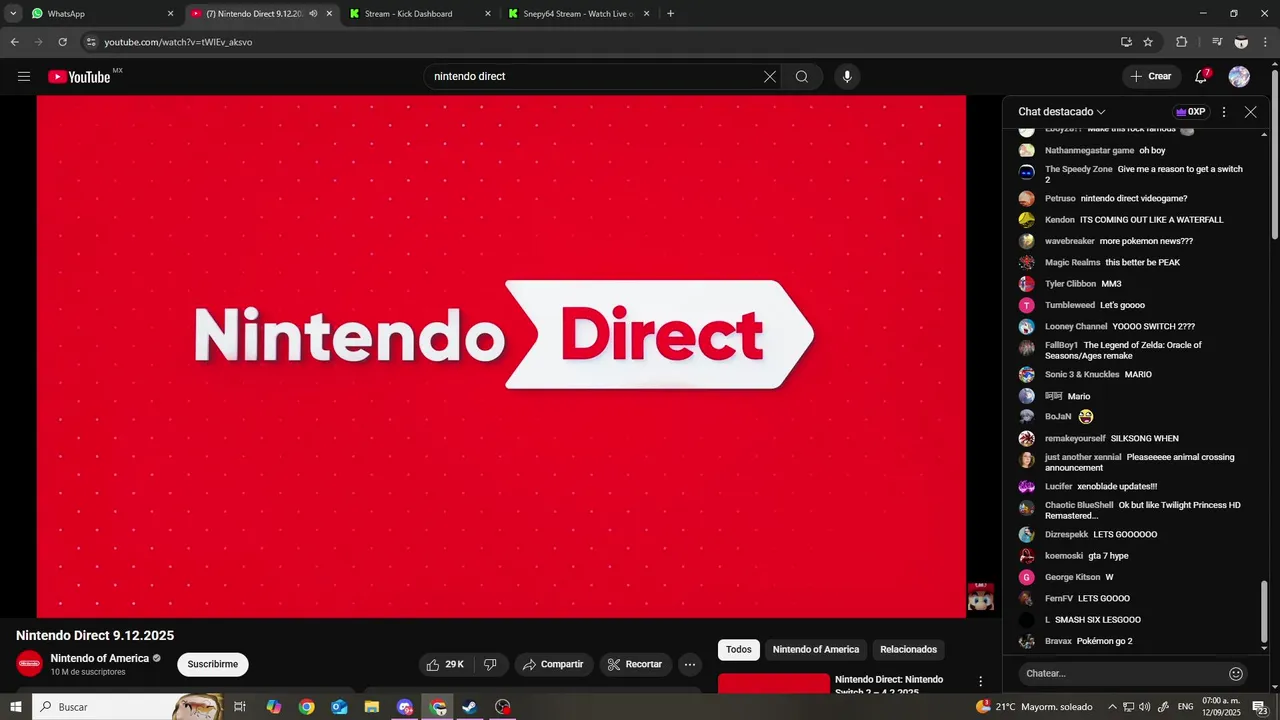The width and height of the screenshot is (1280, 720).
Task: Like the video with thumbs up
Action: click(445, 664)
